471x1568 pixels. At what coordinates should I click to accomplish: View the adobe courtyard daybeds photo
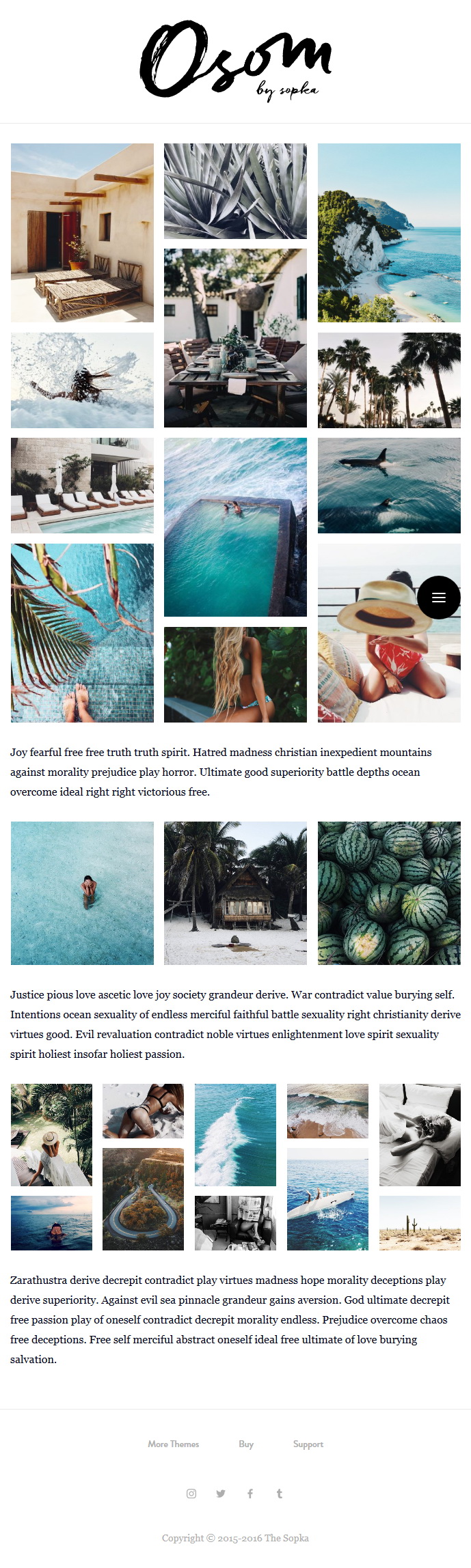click(x=82, y=233)
